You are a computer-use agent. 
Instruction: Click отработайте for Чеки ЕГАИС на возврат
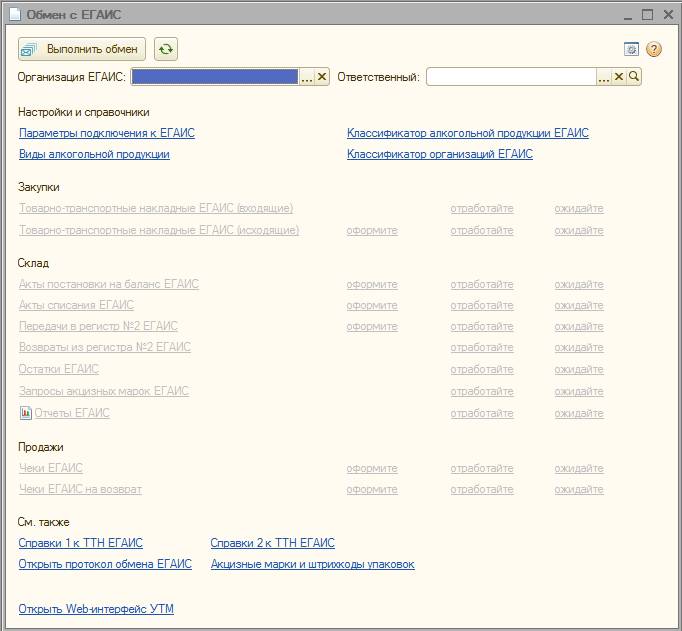point(482,490)
